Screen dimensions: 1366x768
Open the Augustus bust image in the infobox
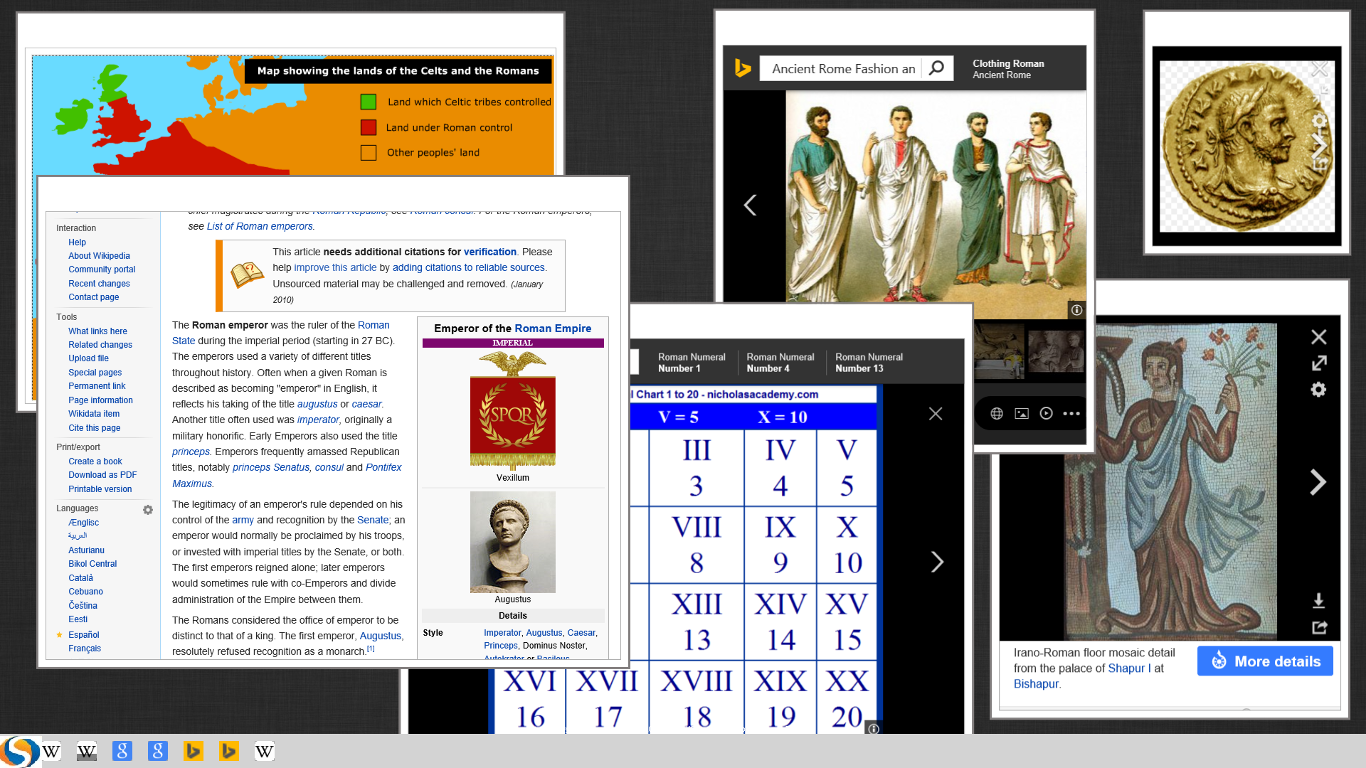tap(512, 542)
